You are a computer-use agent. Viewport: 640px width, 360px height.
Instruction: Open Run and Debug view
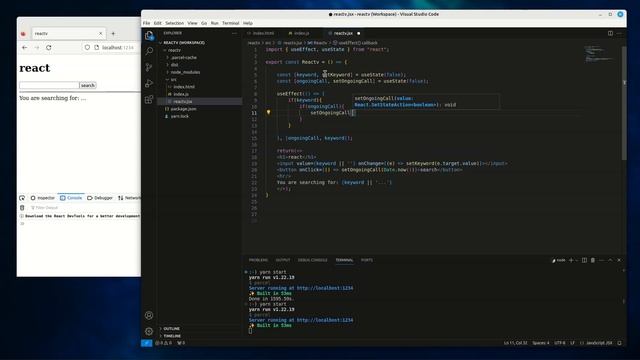[x=149, y=83]
